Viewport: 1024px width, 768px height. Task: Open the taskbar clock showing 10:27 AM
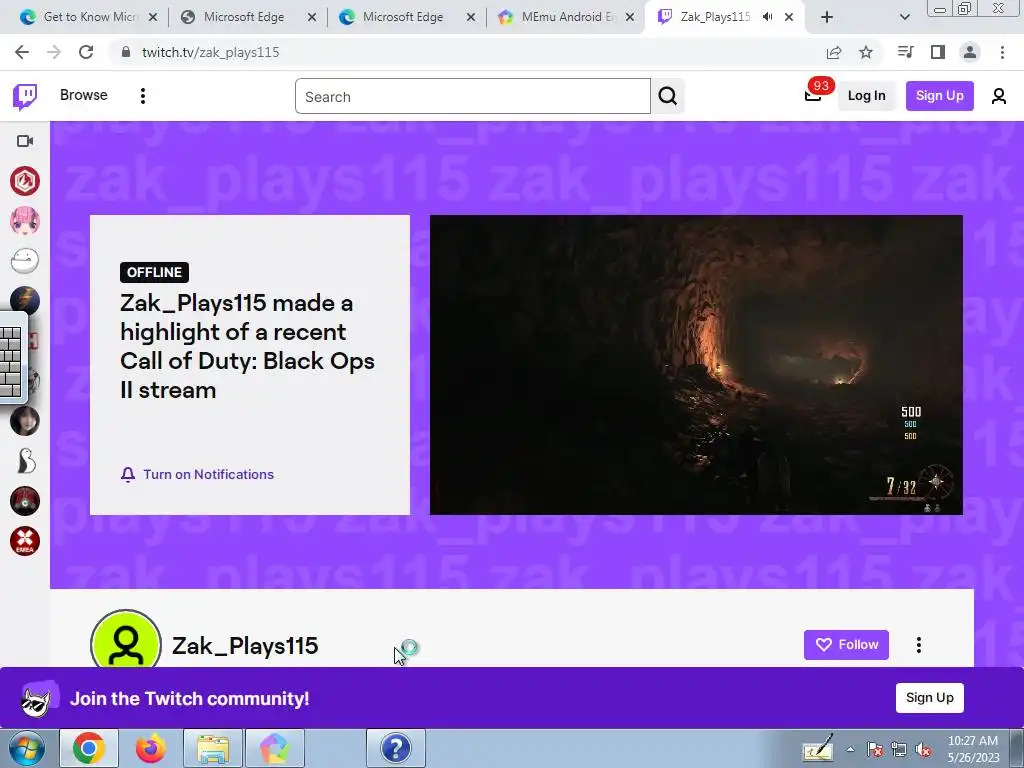tap(973, 748)
